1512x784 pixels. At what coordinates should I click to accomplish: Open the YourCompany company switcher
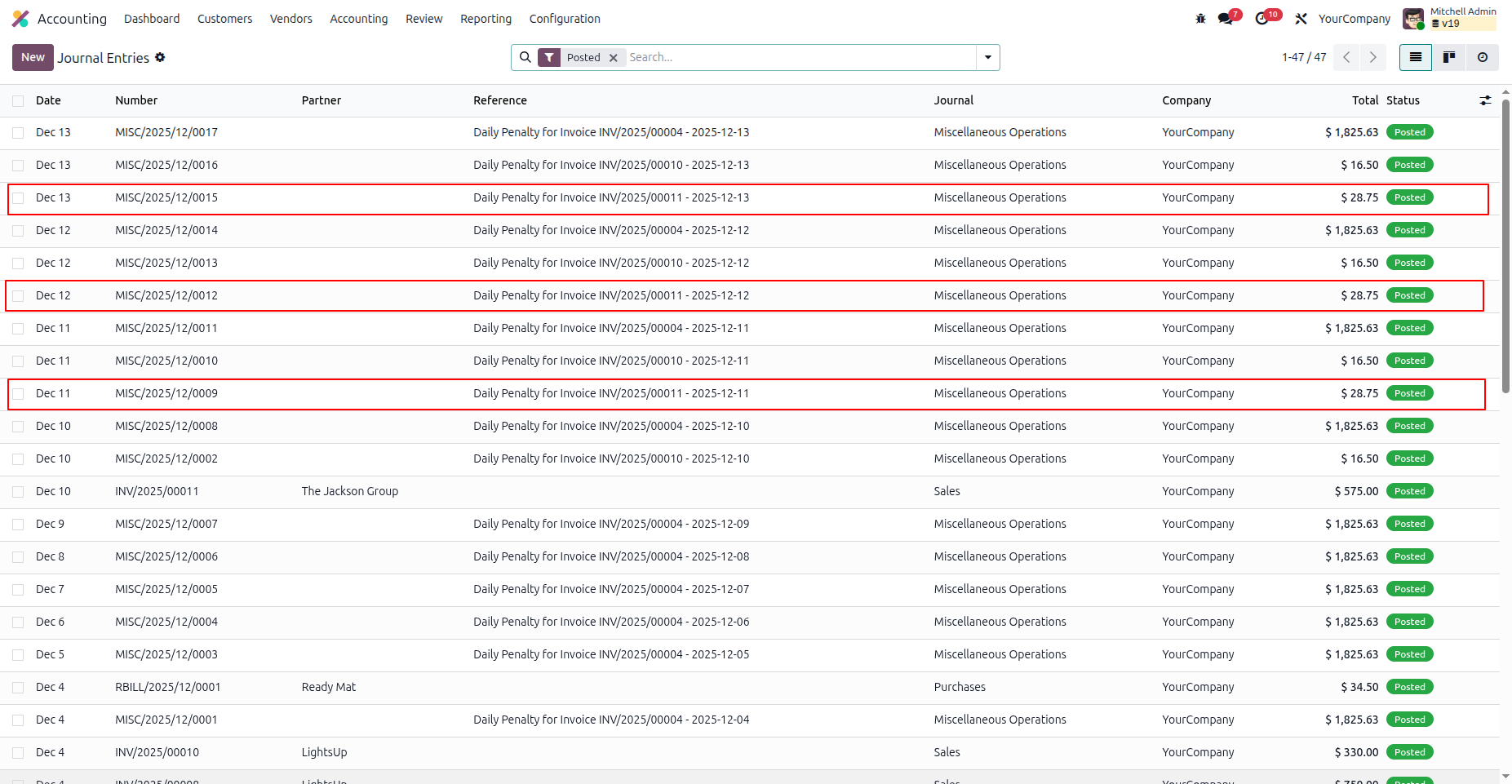pos(1354,19)
